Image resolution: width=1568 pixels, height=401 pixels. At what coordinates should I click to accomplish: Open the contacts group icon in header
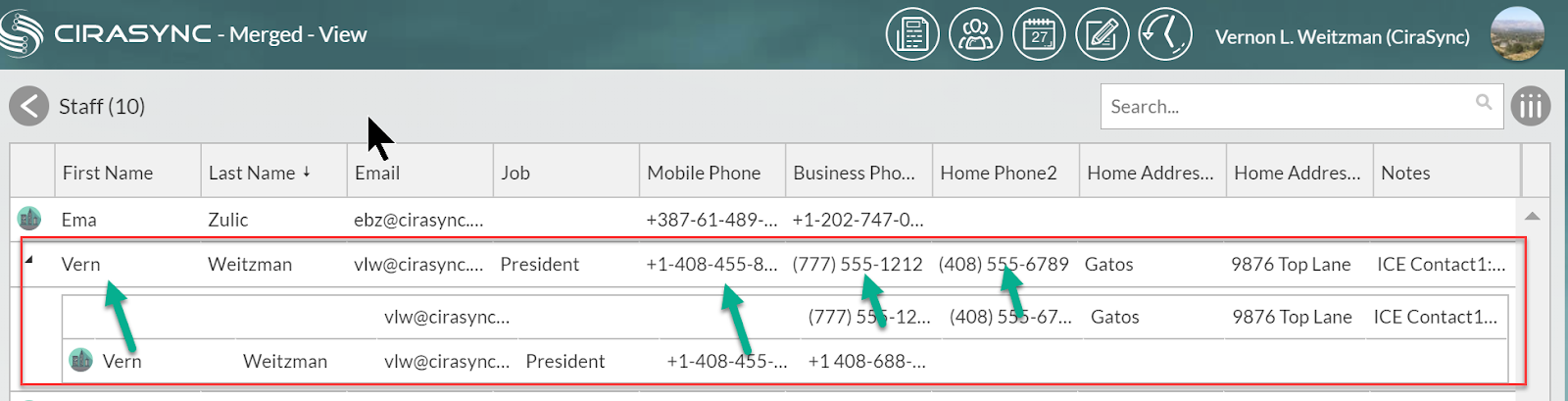(975, 34)
